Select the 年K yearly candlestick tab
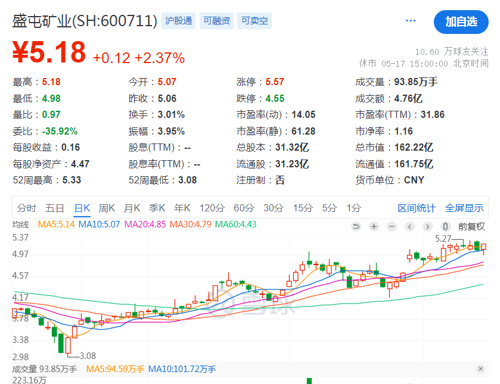This screenshot has width=500, height=384. tap(182, 208)
